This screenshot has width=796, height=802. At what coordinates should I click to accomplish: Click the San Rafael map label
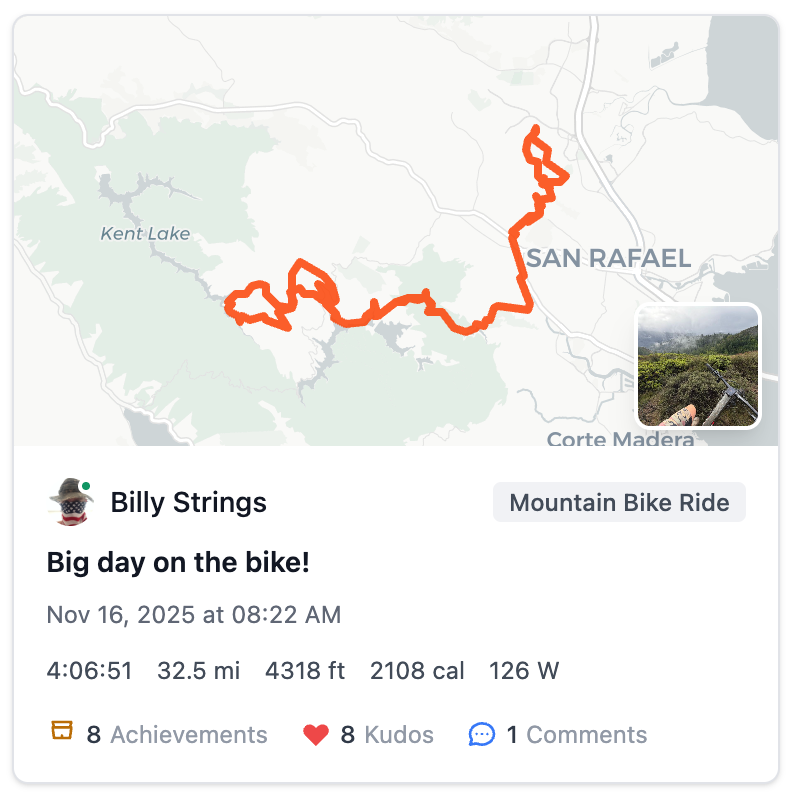point(608,258)
